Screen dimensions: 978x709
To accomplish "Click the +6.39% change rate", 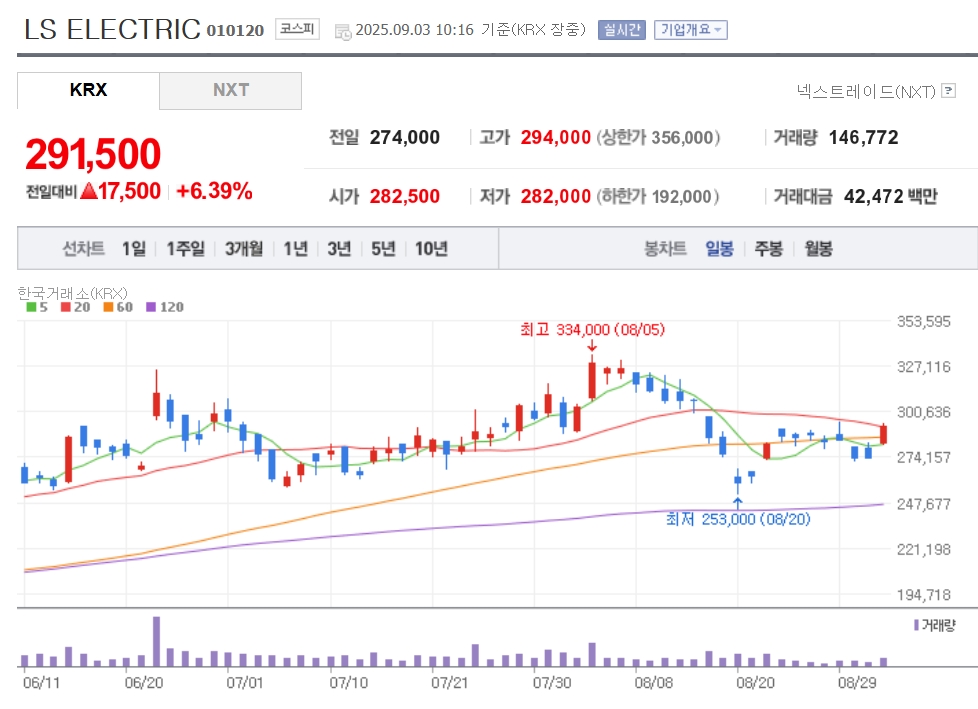I will (x=214, y=191).
